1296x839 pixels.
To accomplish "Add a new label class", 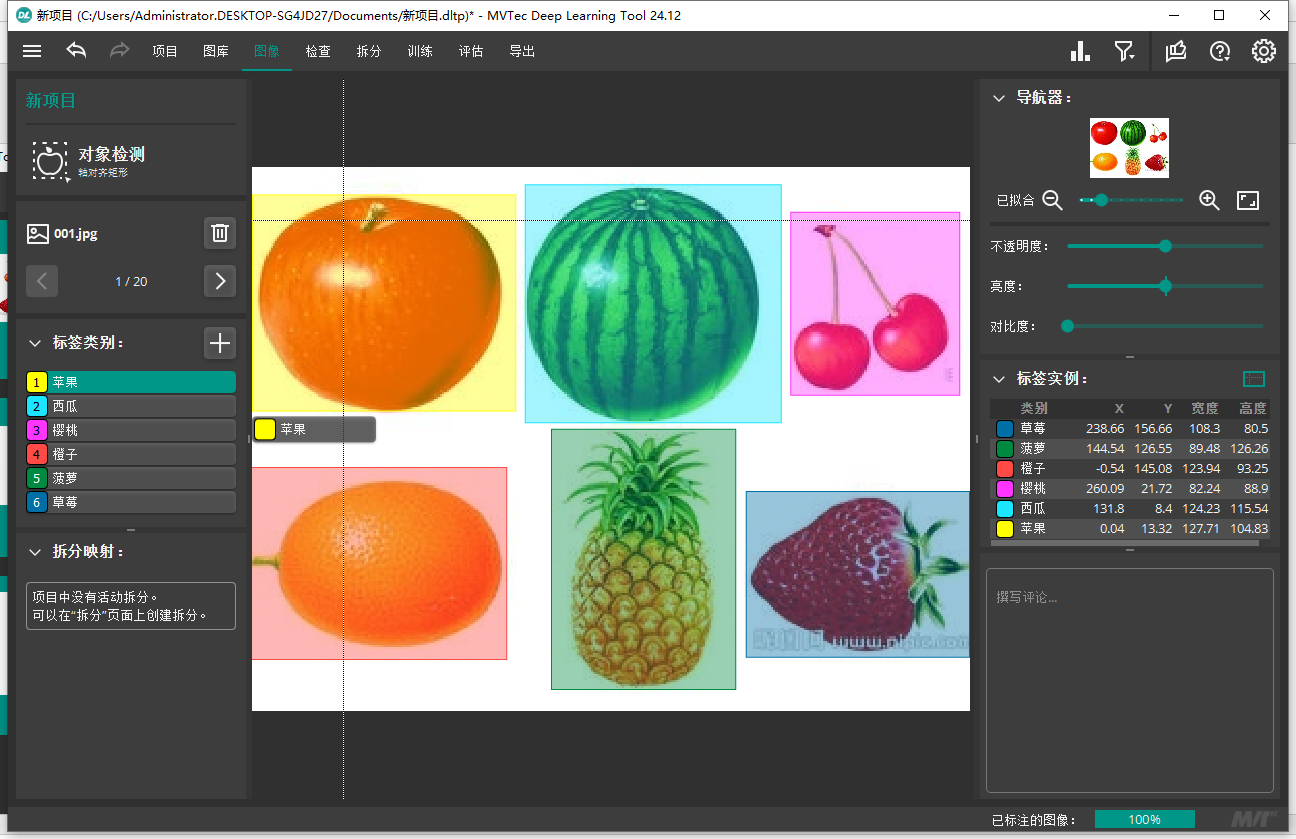I will [220, 343].
